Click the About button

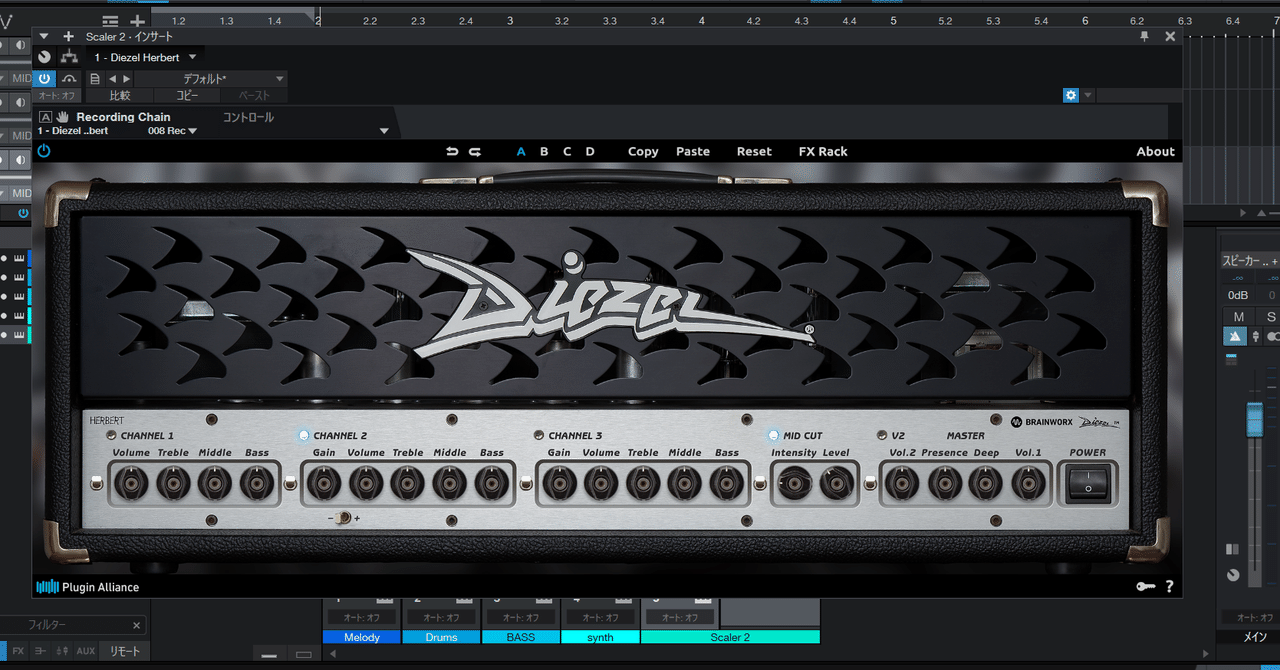pyautogui.click(x=1155, y=152)
